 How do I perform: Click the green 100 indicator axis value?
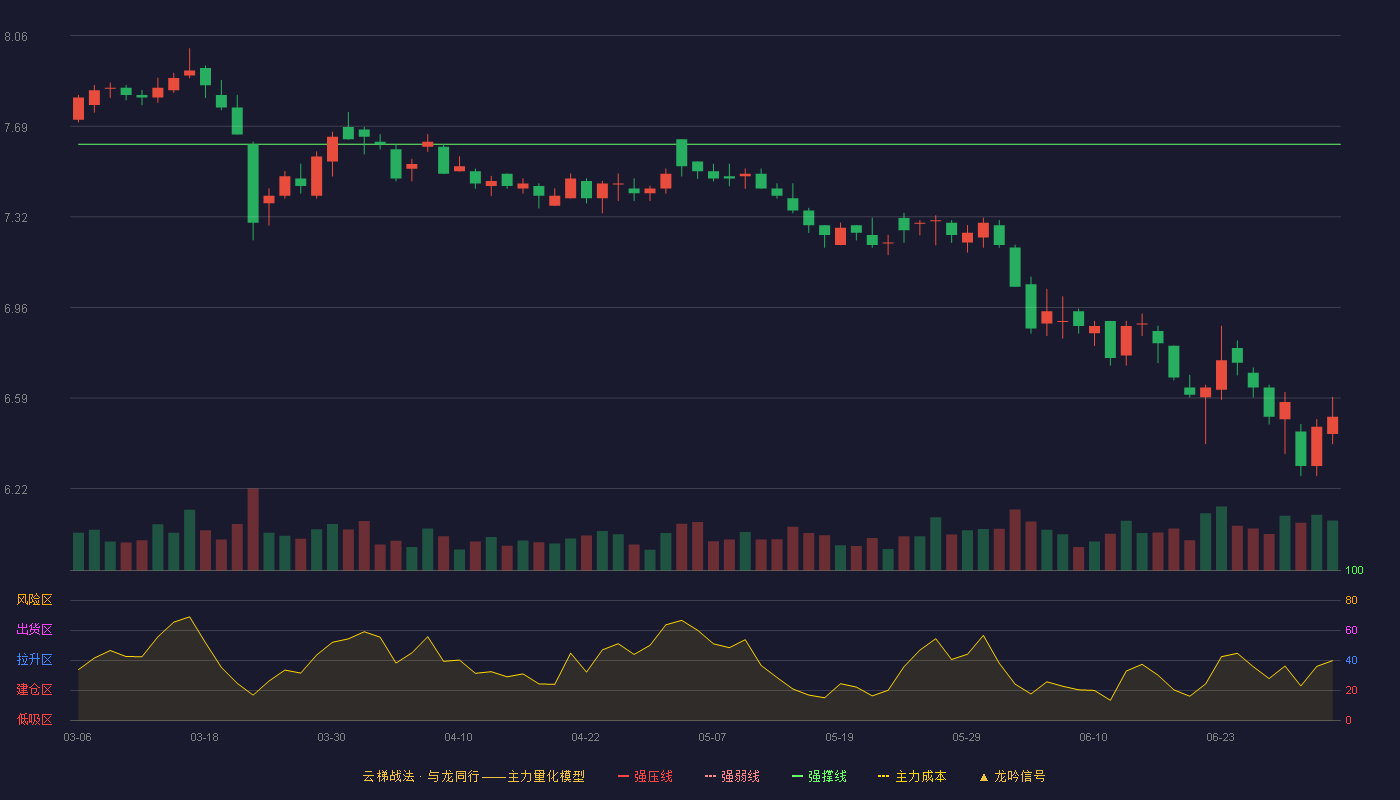[x=1354, y=570]
